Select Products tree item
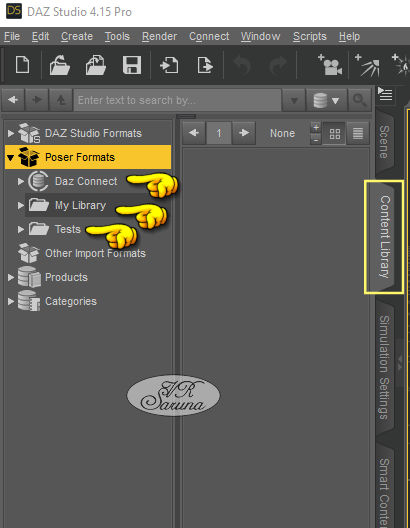 [x=66, y=277]
